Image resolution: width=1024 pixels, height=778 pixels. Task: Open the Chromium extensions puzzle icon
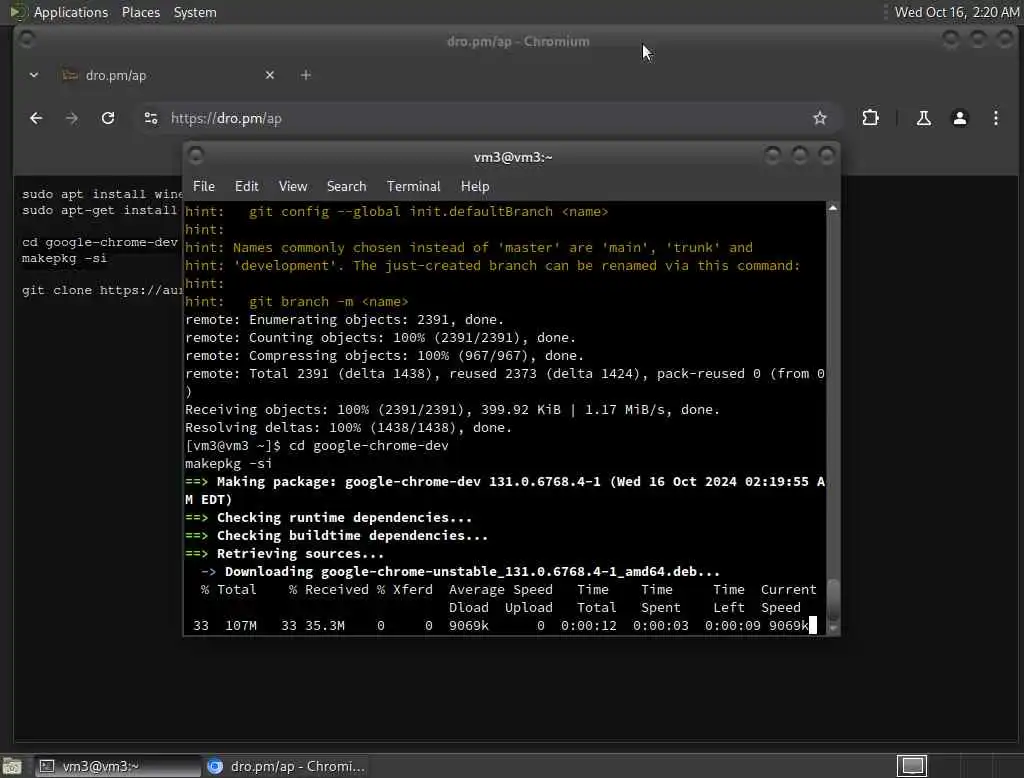(x=870, y=118)
